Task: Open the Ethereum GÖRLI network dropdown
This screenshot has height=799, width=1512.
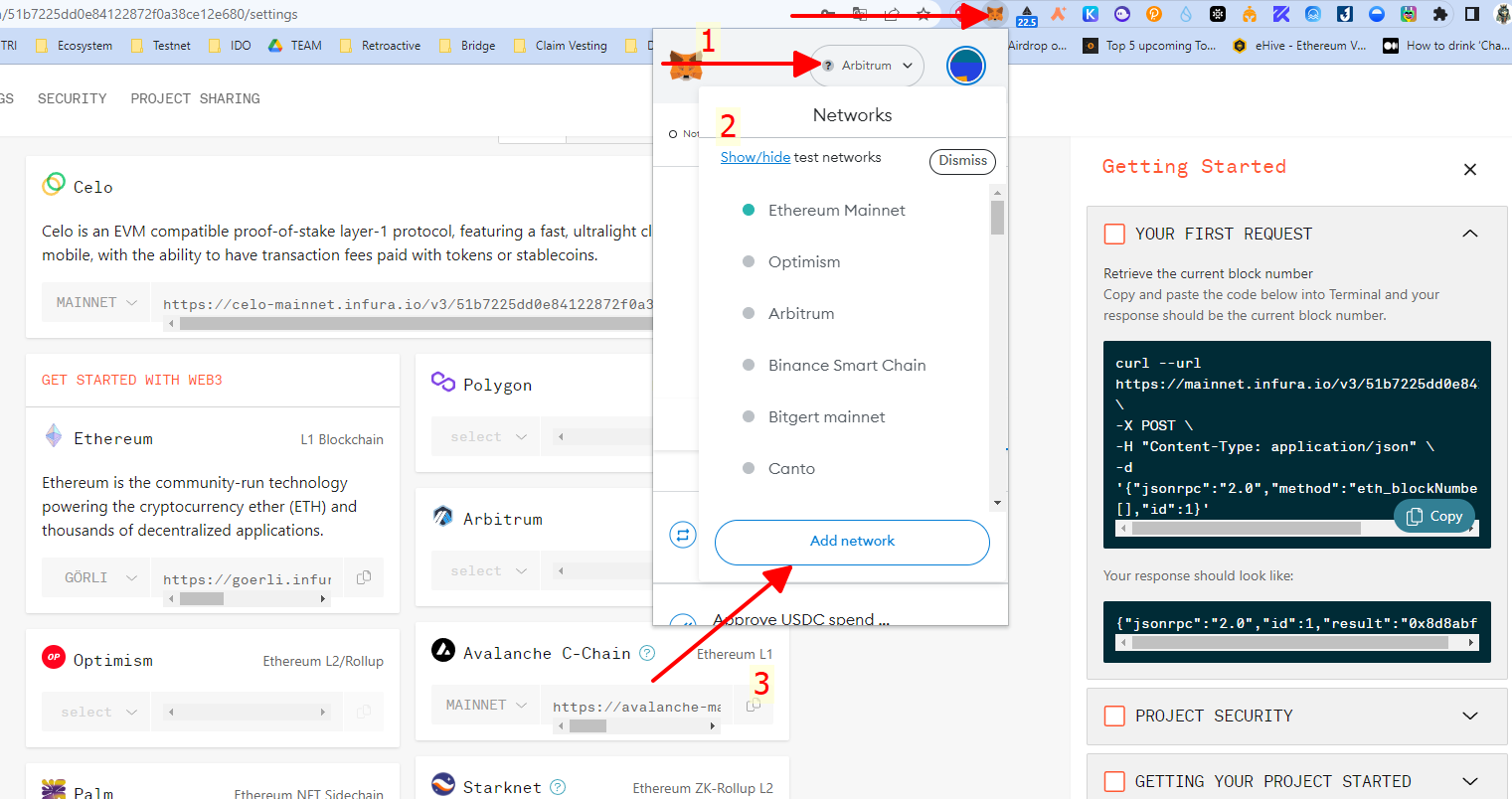Action: pyautogui.click(x=95, y=577)
